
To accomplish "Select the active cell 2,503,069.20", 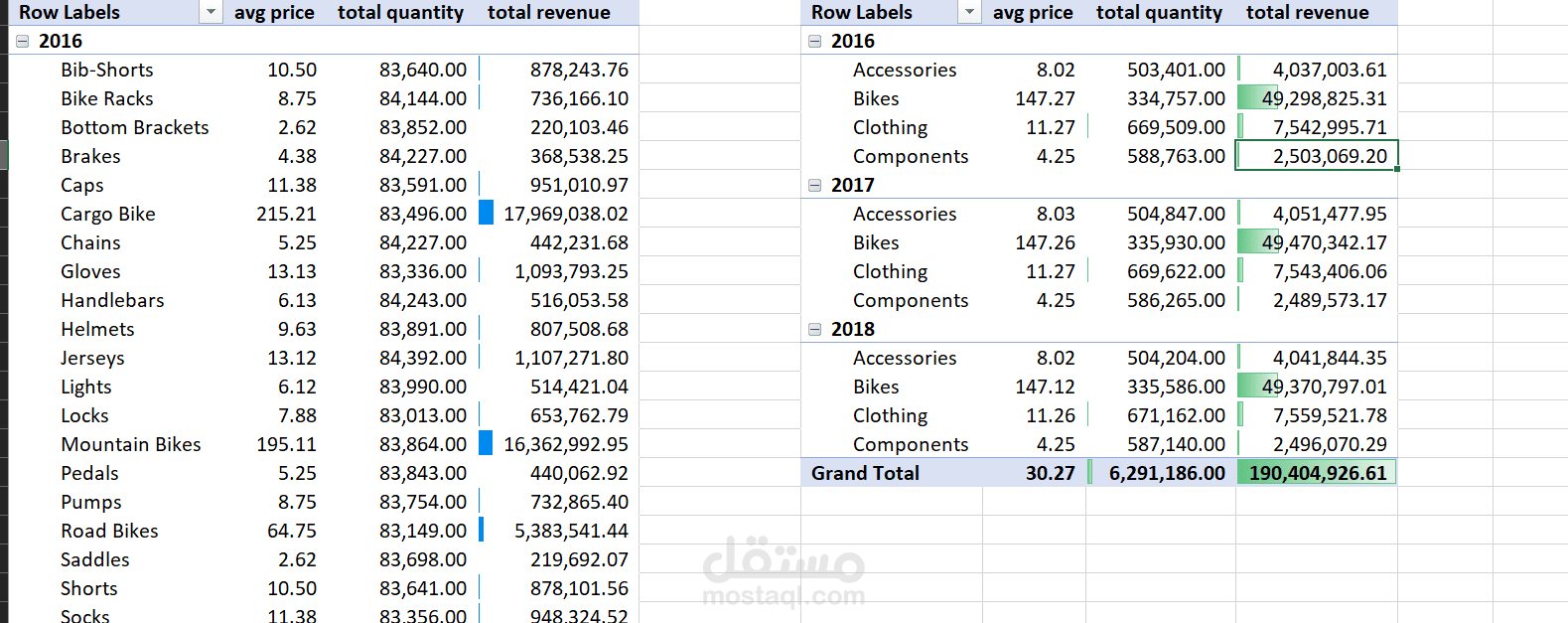I will [x=1317, y=157].
